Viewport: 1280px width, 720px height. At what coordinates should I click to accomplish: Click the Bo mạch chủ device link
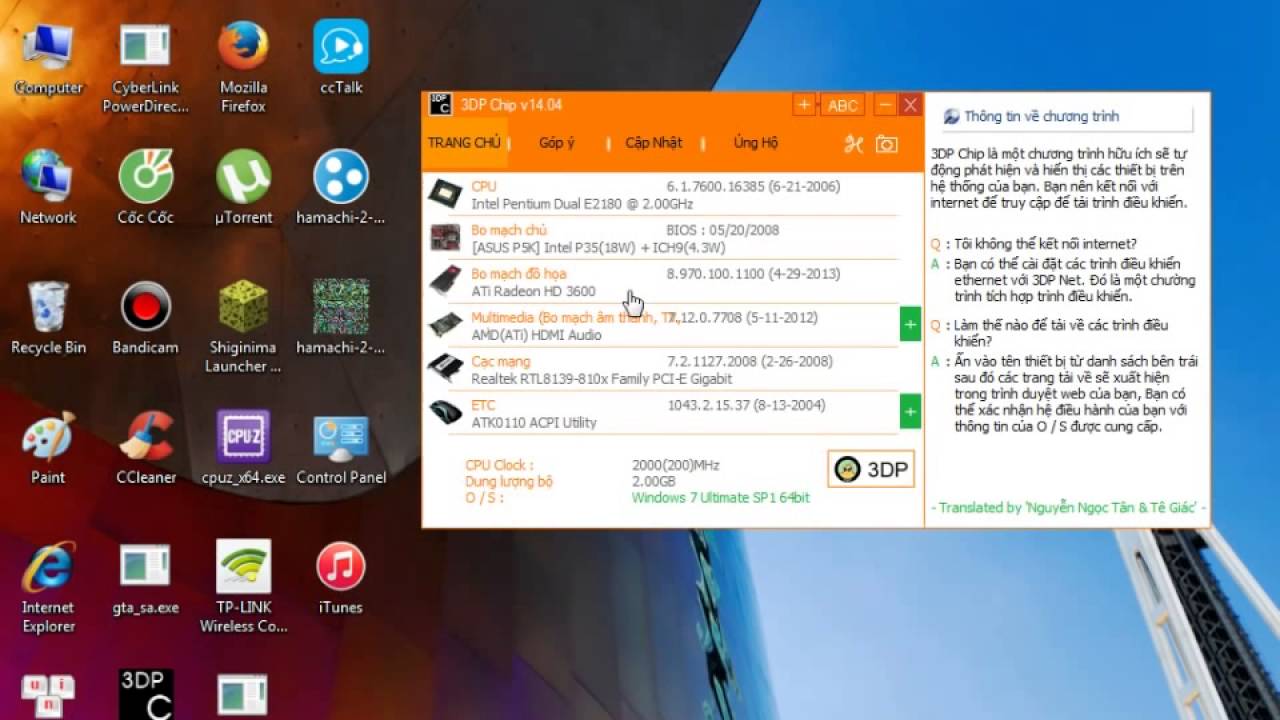pyautogui.click(x=509, y=230)
